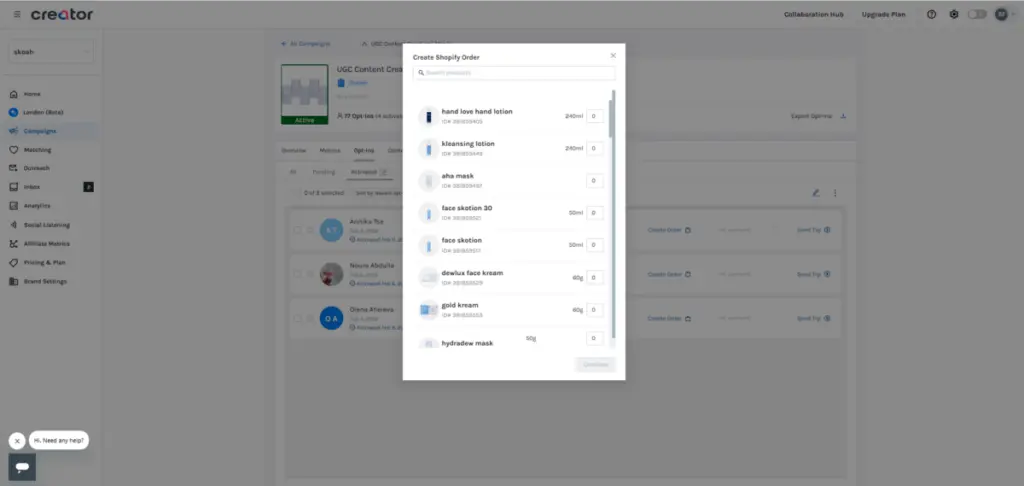Click the Collaboration Hub link

[813, 15]
